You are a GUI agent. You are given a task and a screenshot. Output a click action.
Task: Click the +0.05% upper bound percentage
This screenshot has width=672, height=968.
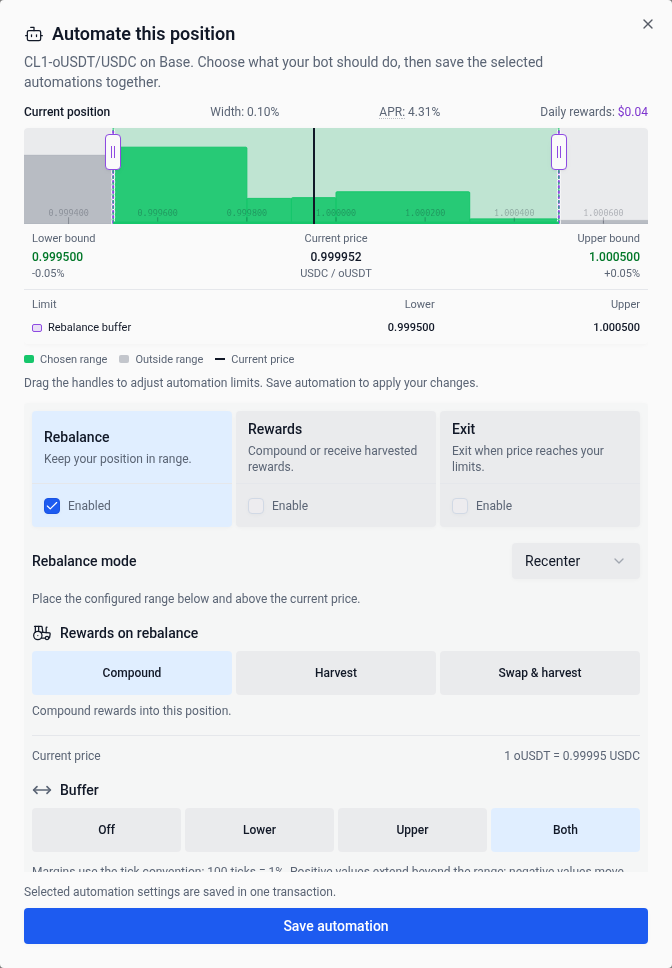pyautogui.click(x=622, y=273)
